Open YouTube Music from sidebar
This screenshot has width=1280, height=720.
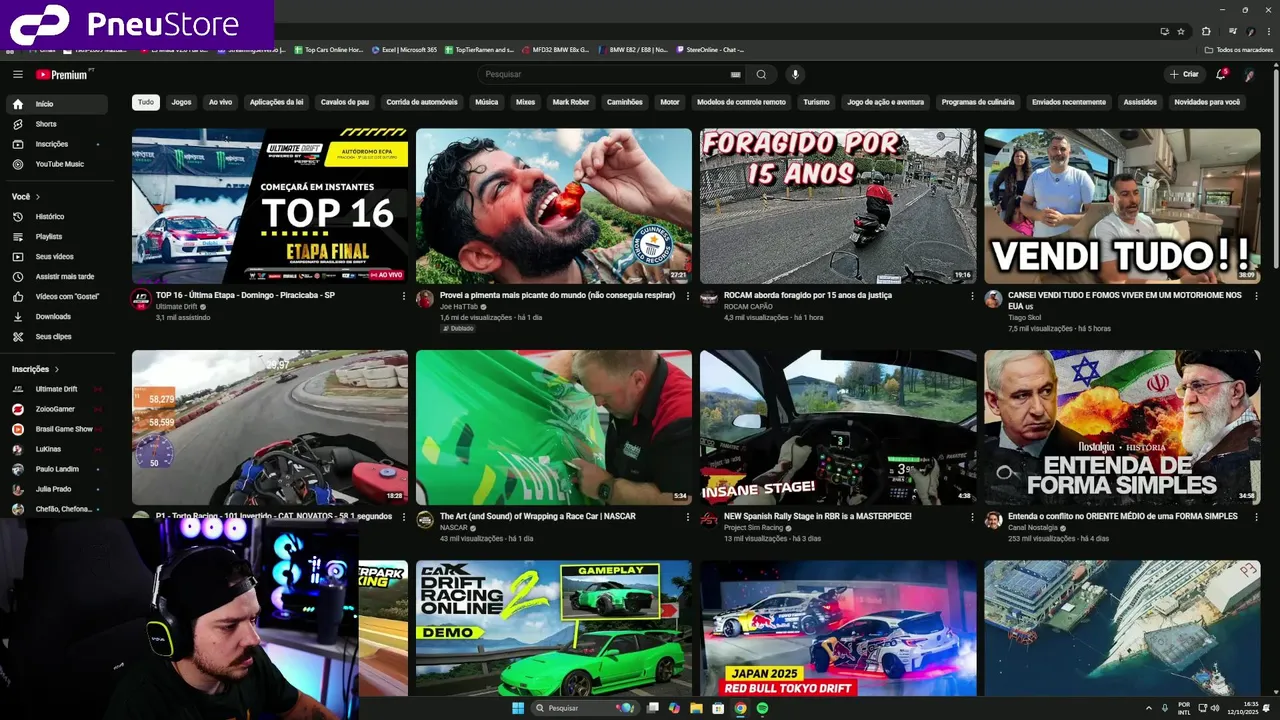[57, 164]
